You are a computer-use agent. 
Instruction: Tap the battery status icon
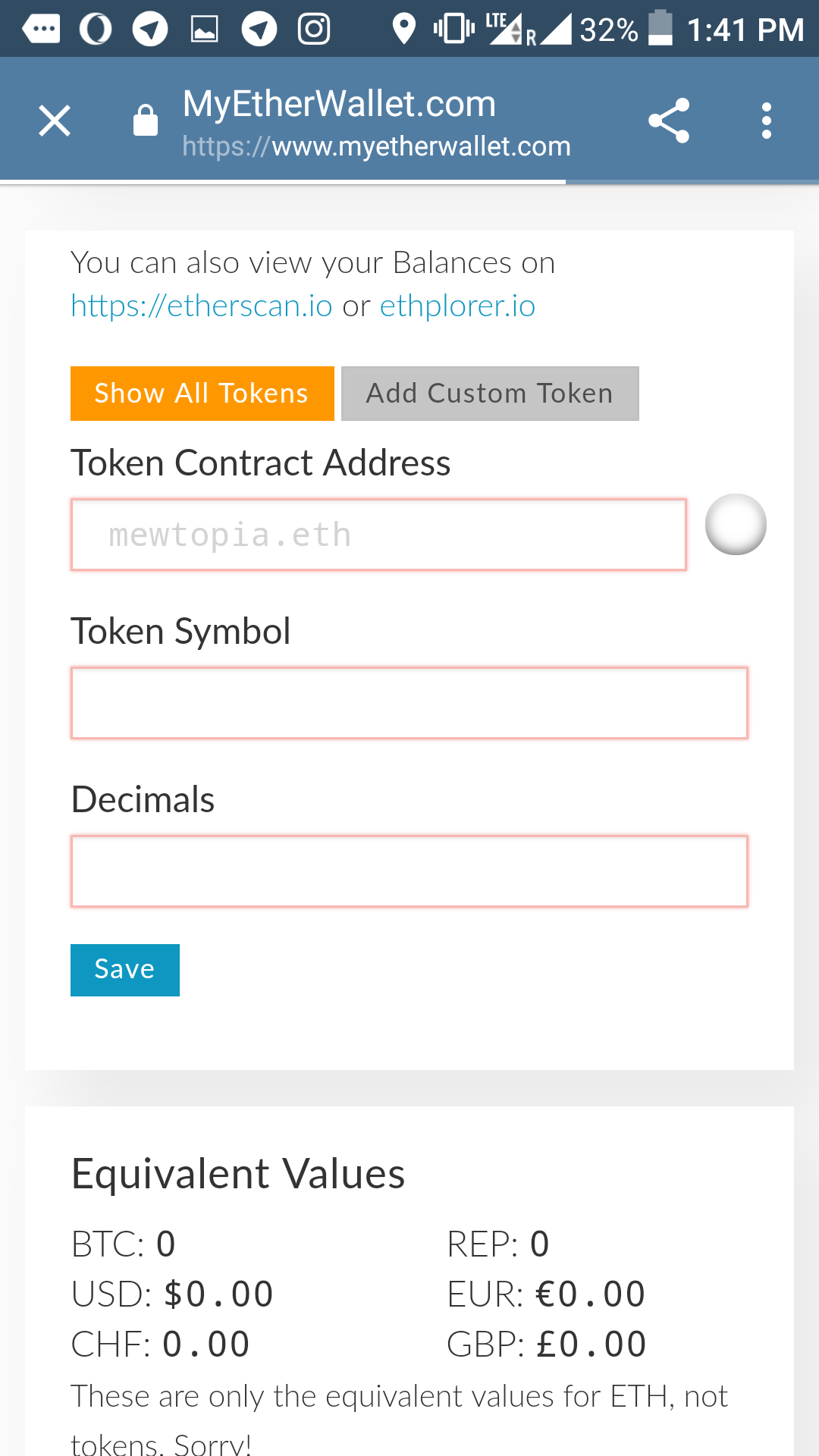(x=661, y=28)
